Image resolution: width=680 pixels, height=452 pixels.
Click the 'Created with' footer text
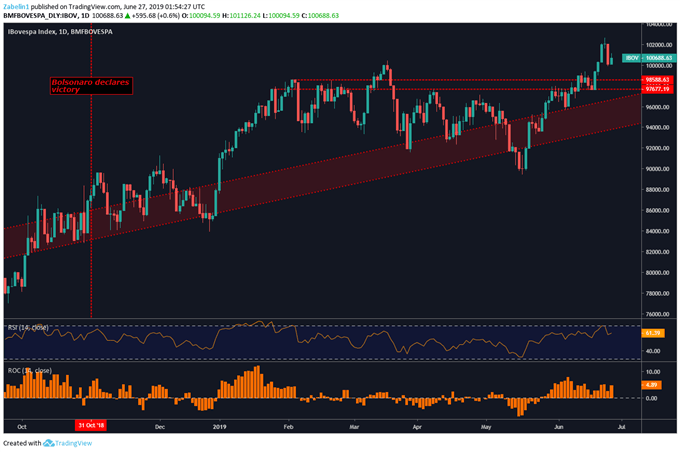coord(22,443)
